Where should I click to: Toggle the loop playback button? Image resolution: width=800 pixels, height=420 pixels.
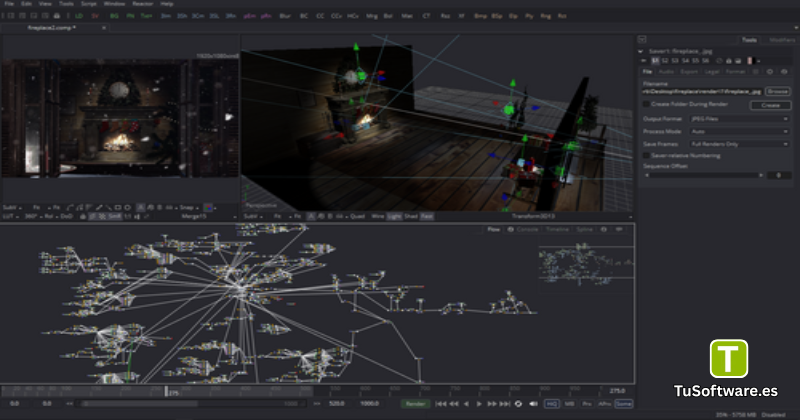click(x=518, y=404)
